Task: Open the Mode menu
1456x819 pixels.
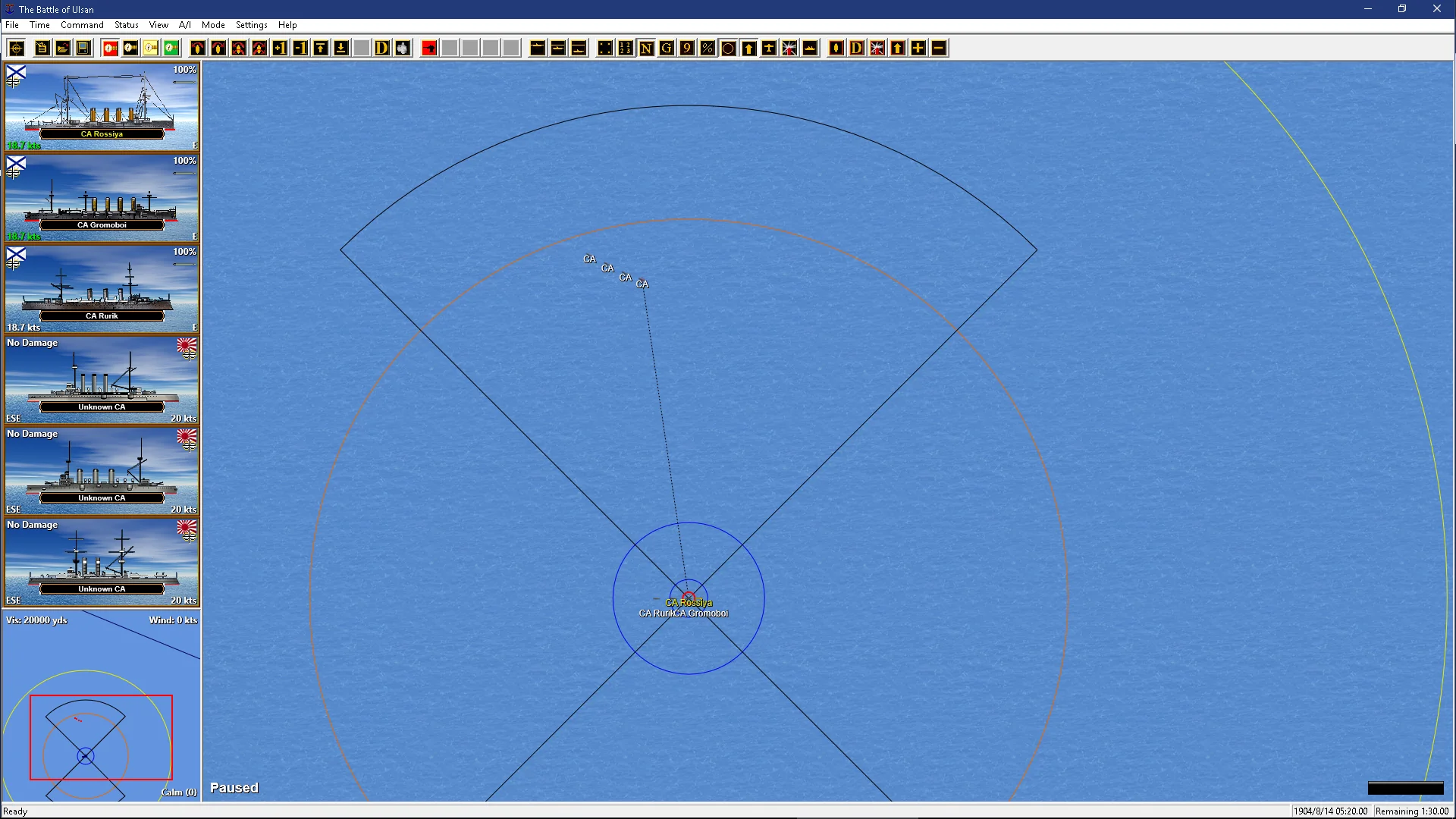Action: click(213, 25)
